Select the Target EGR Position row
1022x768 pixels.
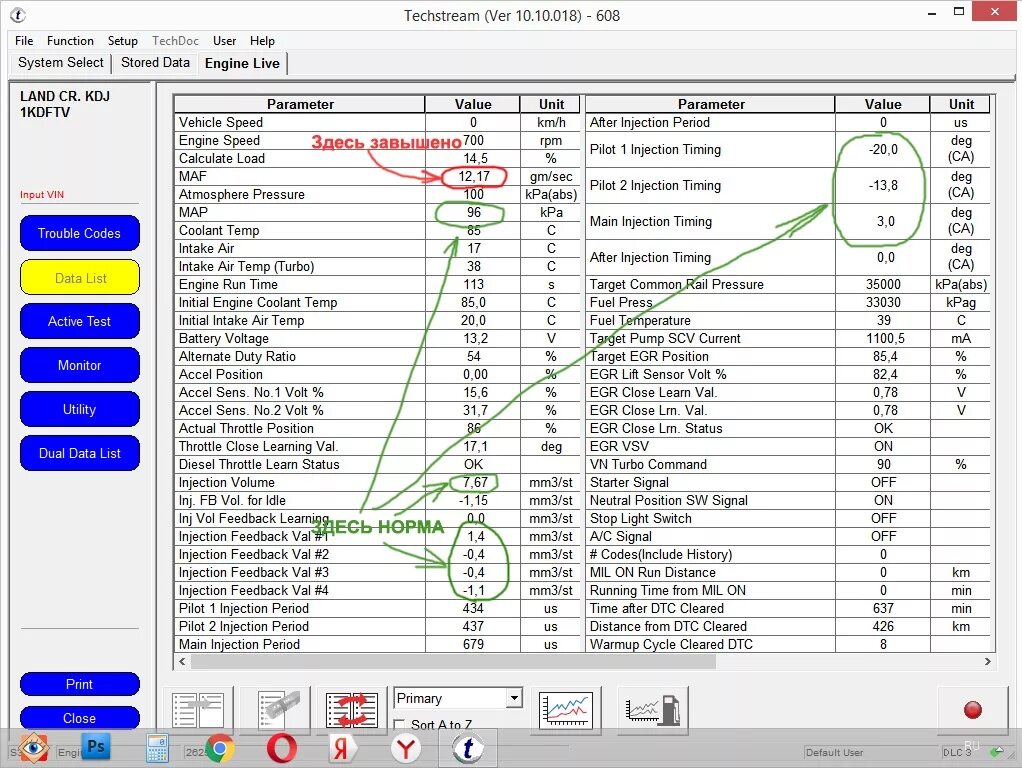point(788,357)
